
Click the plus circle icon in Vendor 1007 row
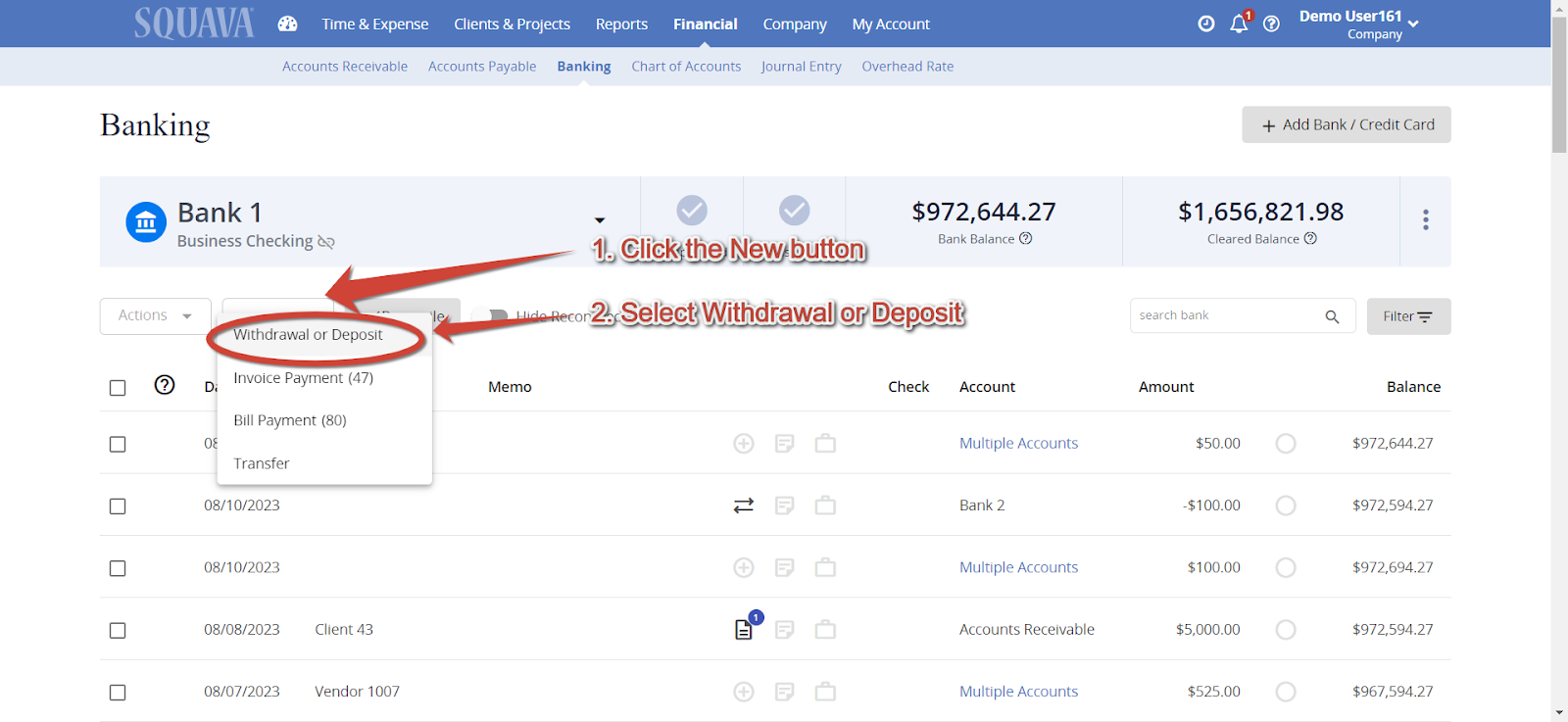[744, 692]
